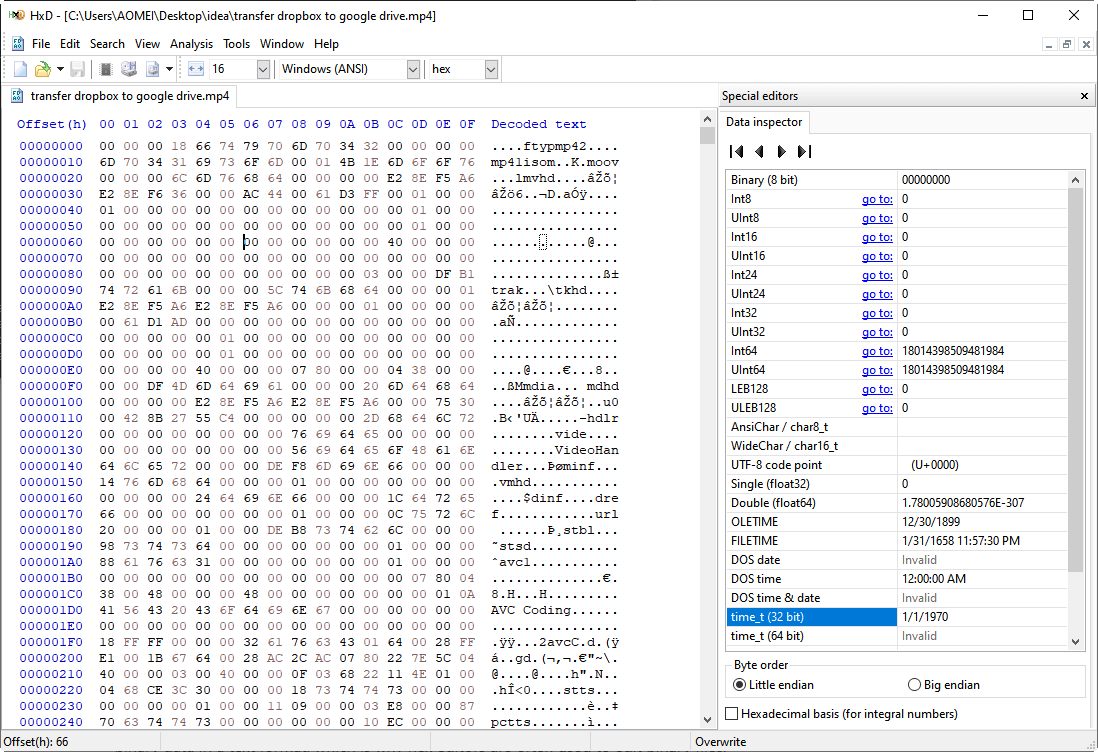Click the ULEB128 go to link
The height and width of the screenshot is (752, 1098).
pyautogui.click(x=876, y=408)
